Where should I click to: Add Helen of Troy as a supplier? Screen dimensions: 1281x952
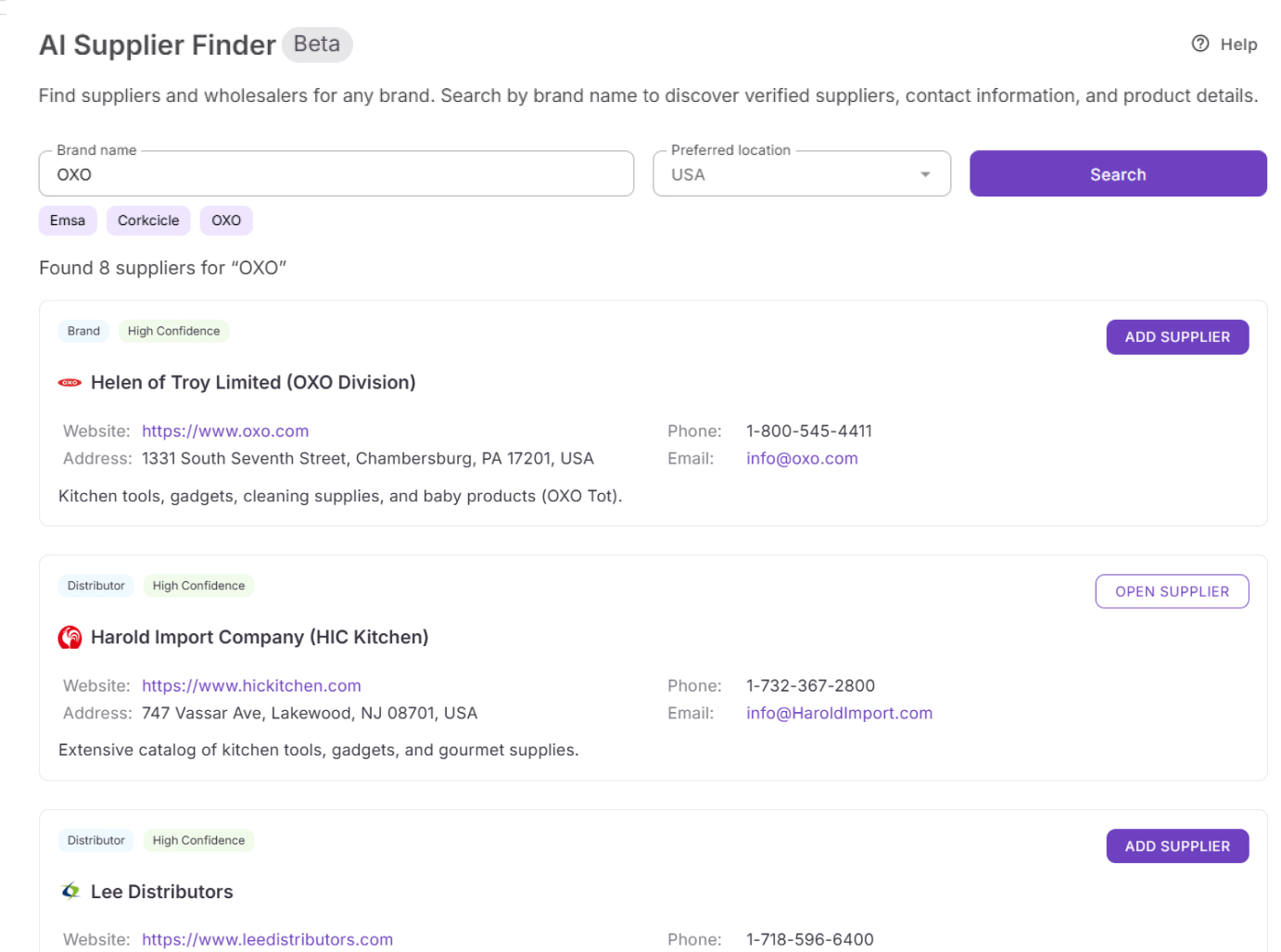(x=1176, y=336)
